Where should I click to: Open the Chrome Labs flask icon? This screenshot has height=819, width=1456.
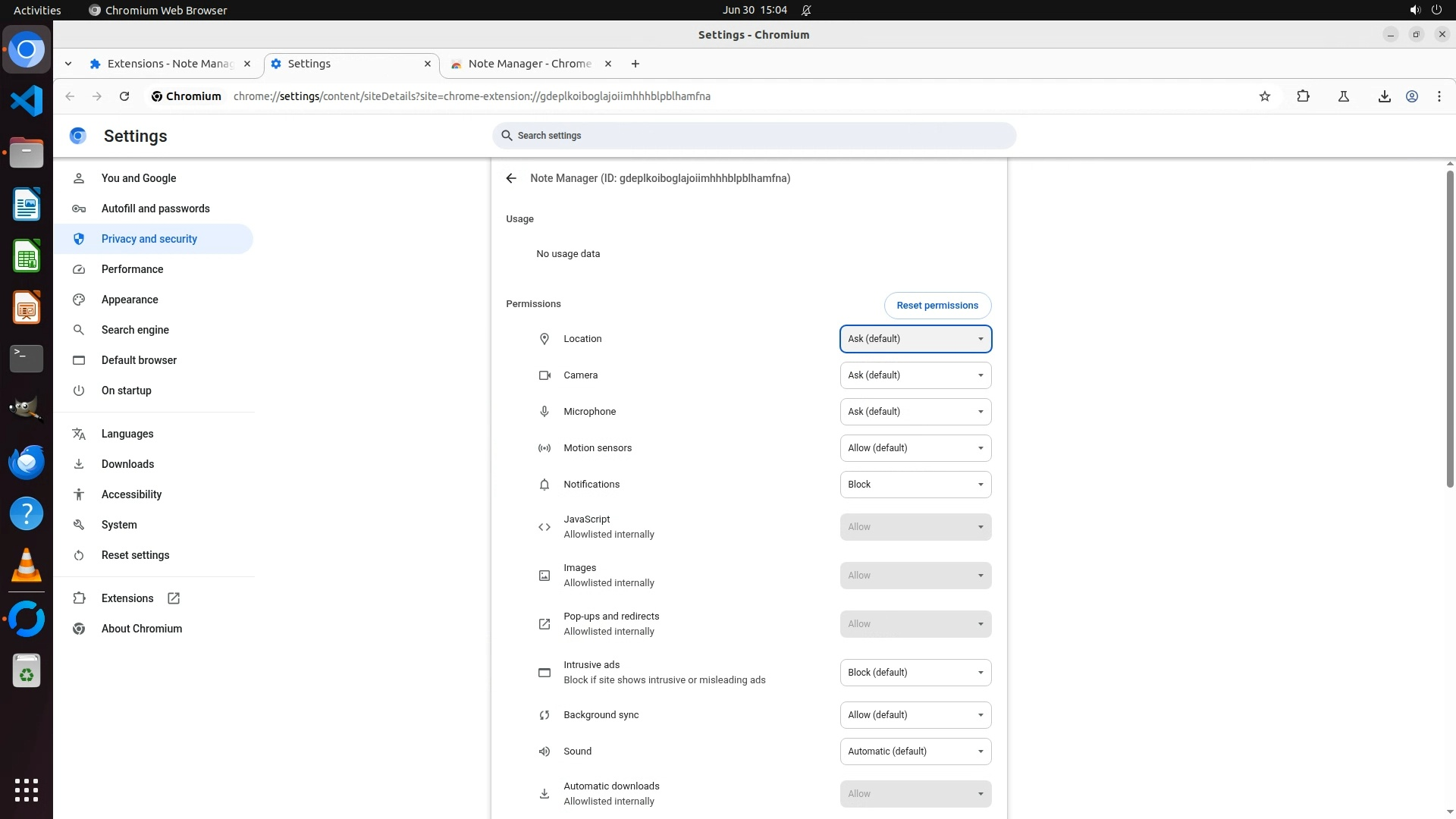click(x=1343, y=96)
